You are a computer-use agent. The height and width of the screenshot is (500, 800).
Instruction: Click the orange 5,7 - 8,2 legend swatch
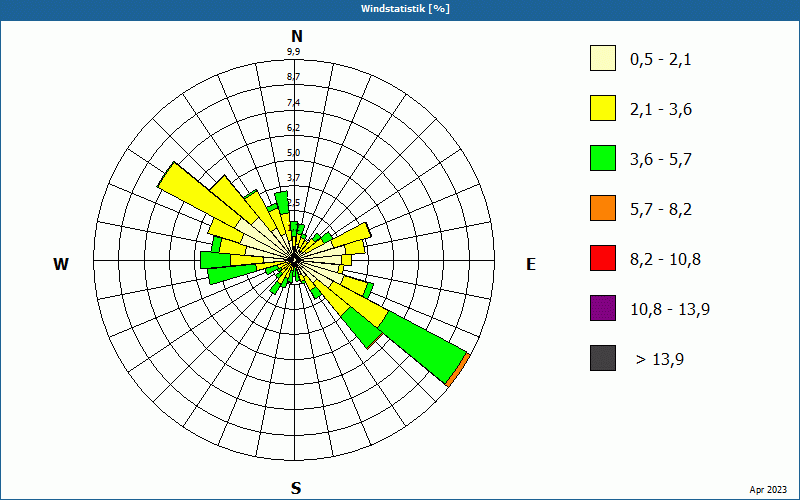[x=603, y=208]
